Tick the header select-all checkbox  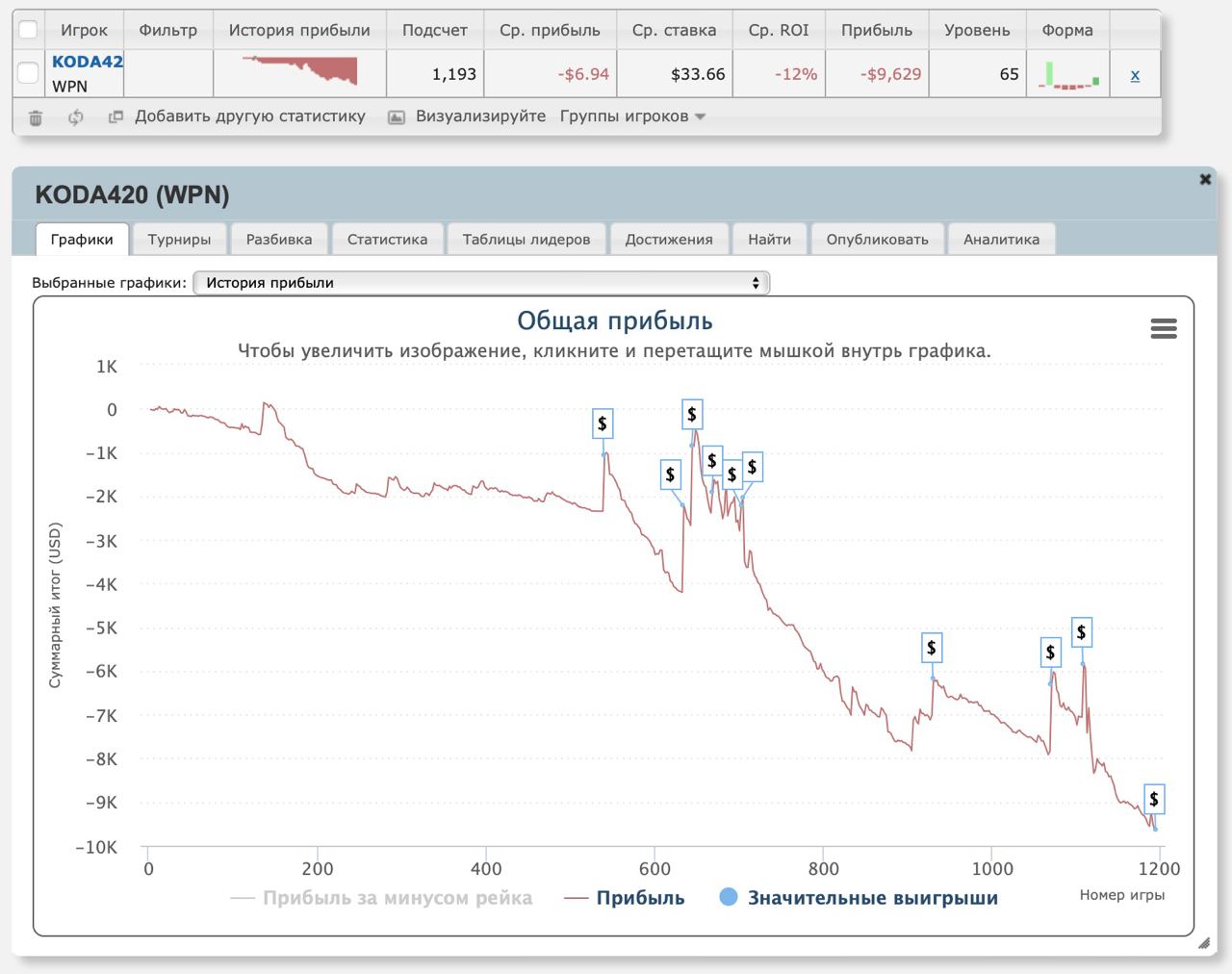coord(28,30)
